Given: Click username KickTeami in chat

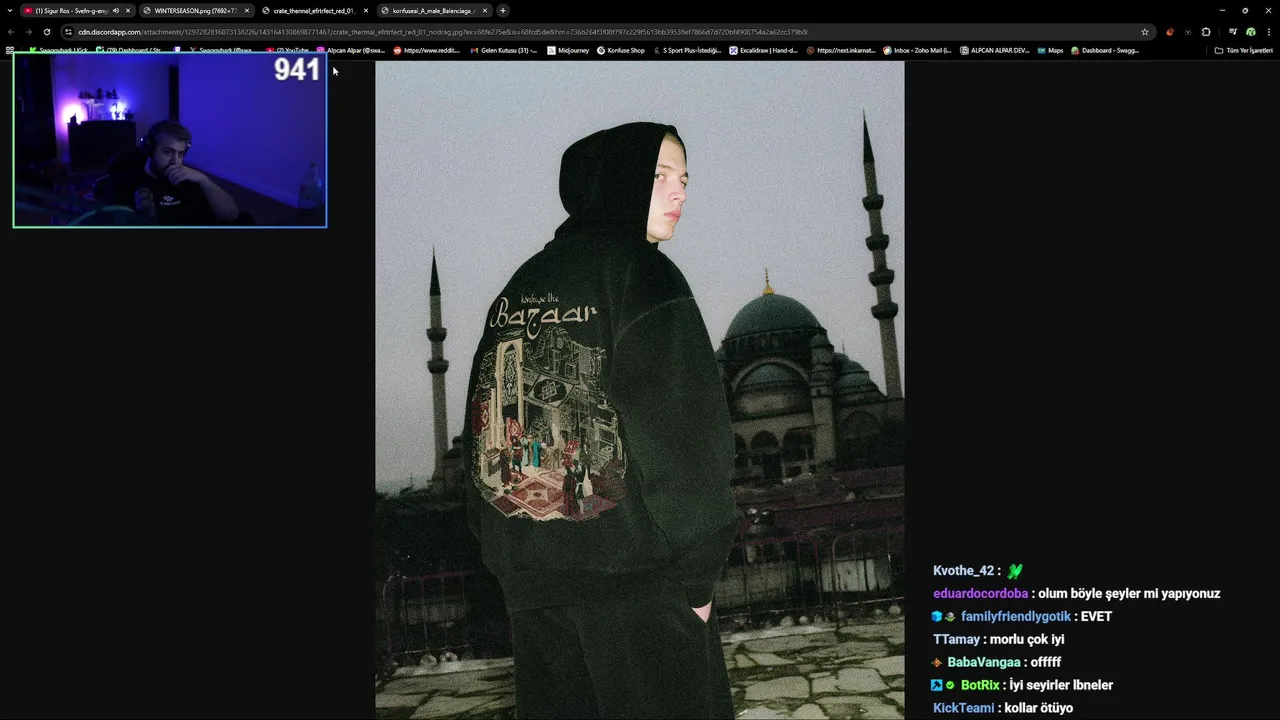Looking at the screenshot, I should (x=964, y=708).
